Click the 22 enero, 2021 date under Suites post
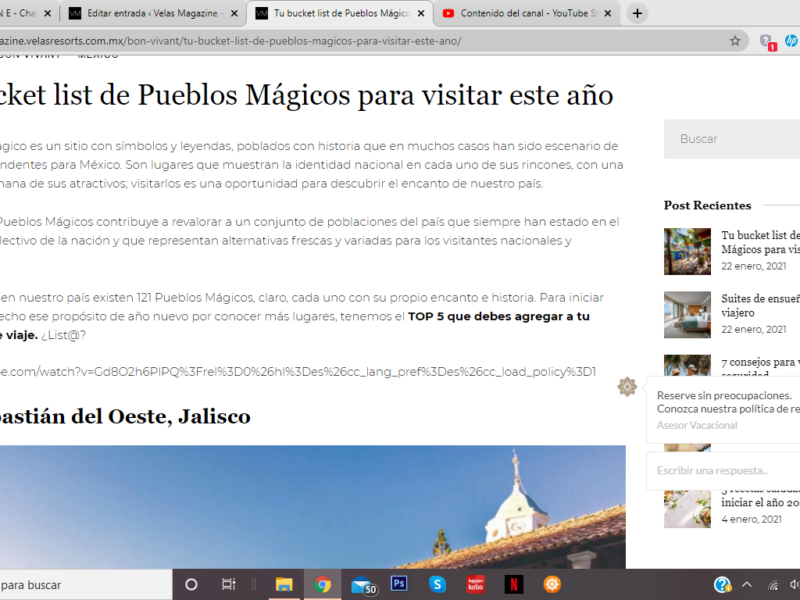800x600 pixels. click(x=754, y=329)
